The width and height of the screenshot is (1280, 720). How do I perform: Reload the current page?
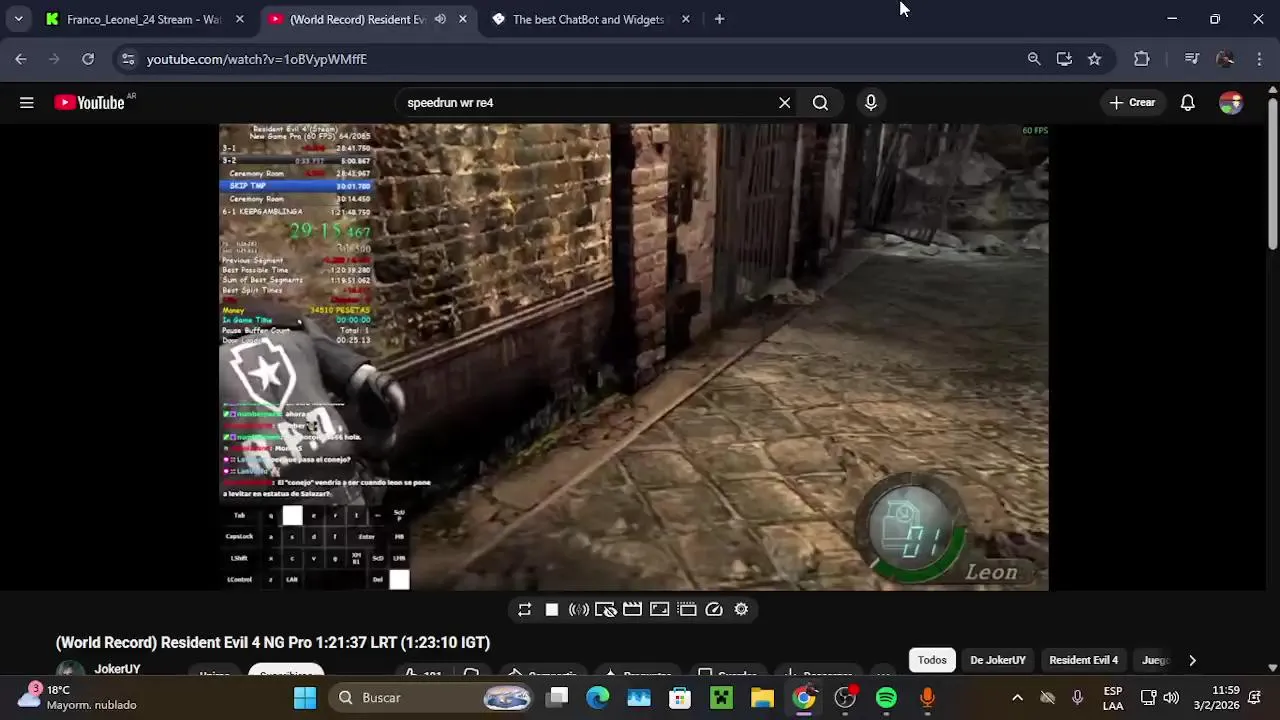(88, 59)
